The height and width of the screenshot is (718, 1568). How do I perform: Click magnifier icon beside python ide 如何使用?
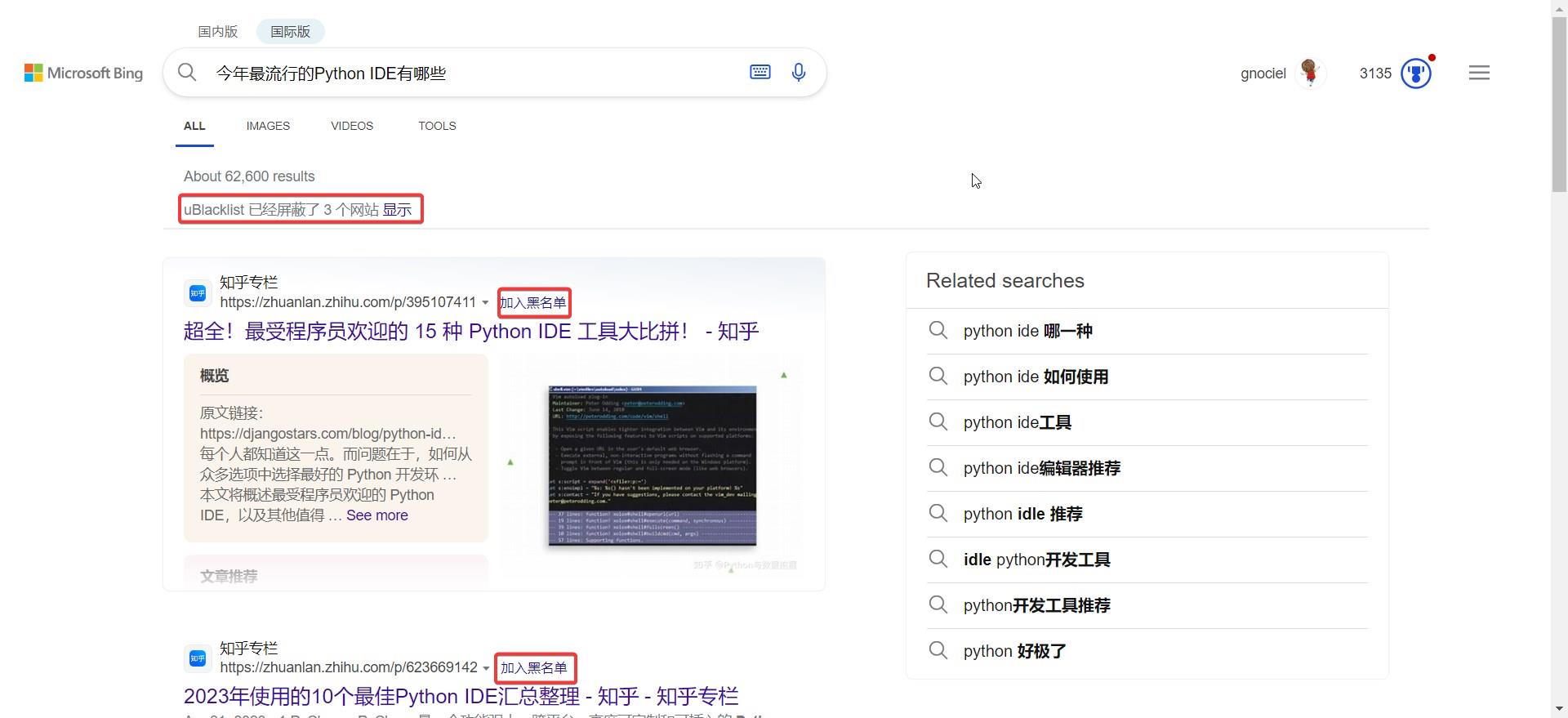pos(938,376)
